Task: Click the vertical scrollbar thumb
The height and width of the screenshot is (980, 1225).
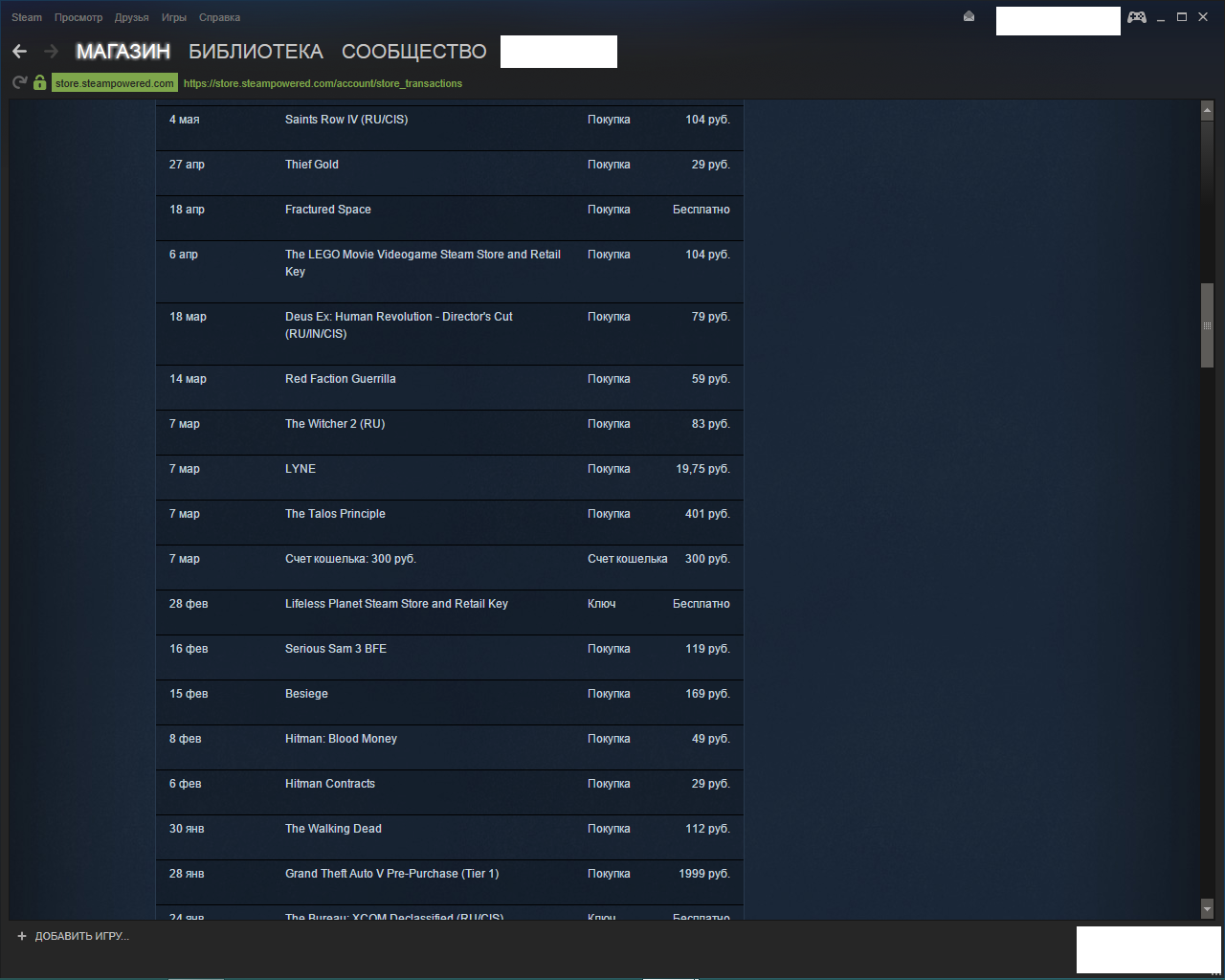Action: pyautogui.click(x=1207, y=325)
